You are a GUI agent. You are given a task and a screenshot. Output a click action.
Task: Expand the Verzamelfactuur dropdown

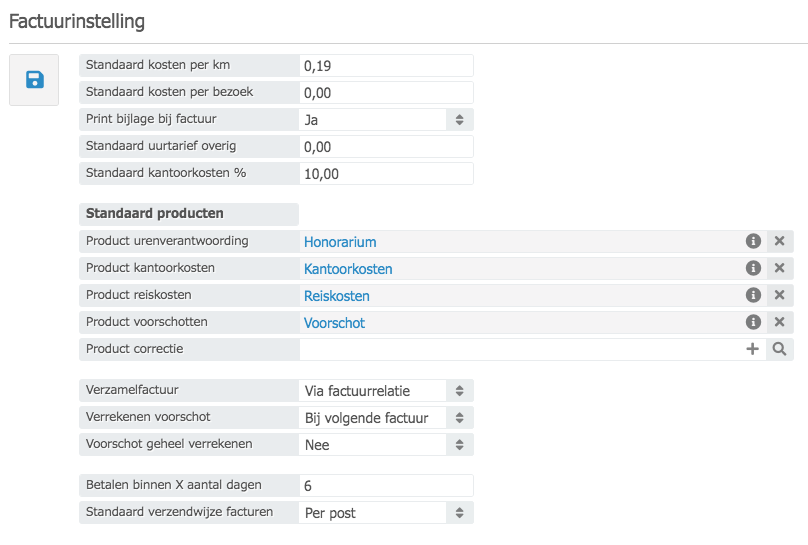pyautogui.click(x=386, y=390)
